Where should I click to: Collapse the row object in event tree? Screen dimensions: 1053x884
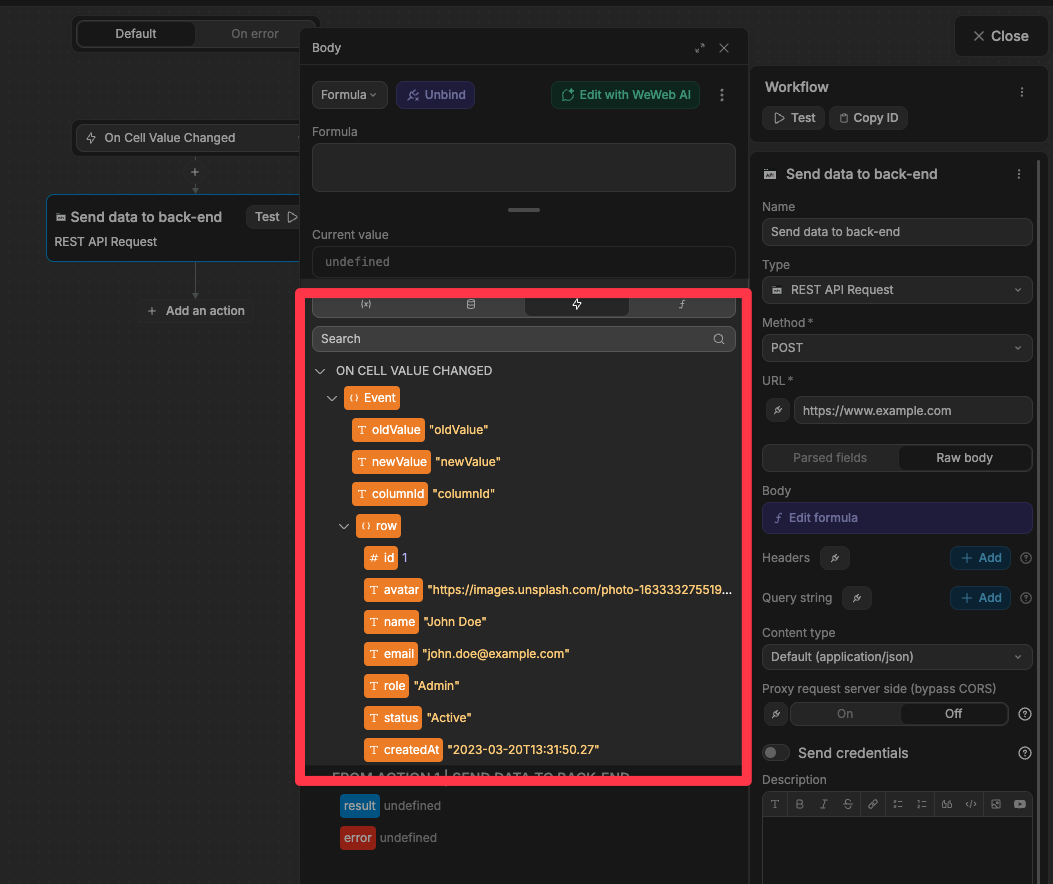(344, 526)
